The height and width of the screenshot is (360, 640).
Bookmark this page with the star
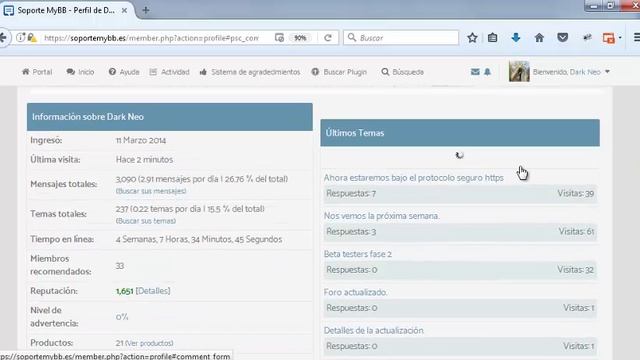click(472, 38)
